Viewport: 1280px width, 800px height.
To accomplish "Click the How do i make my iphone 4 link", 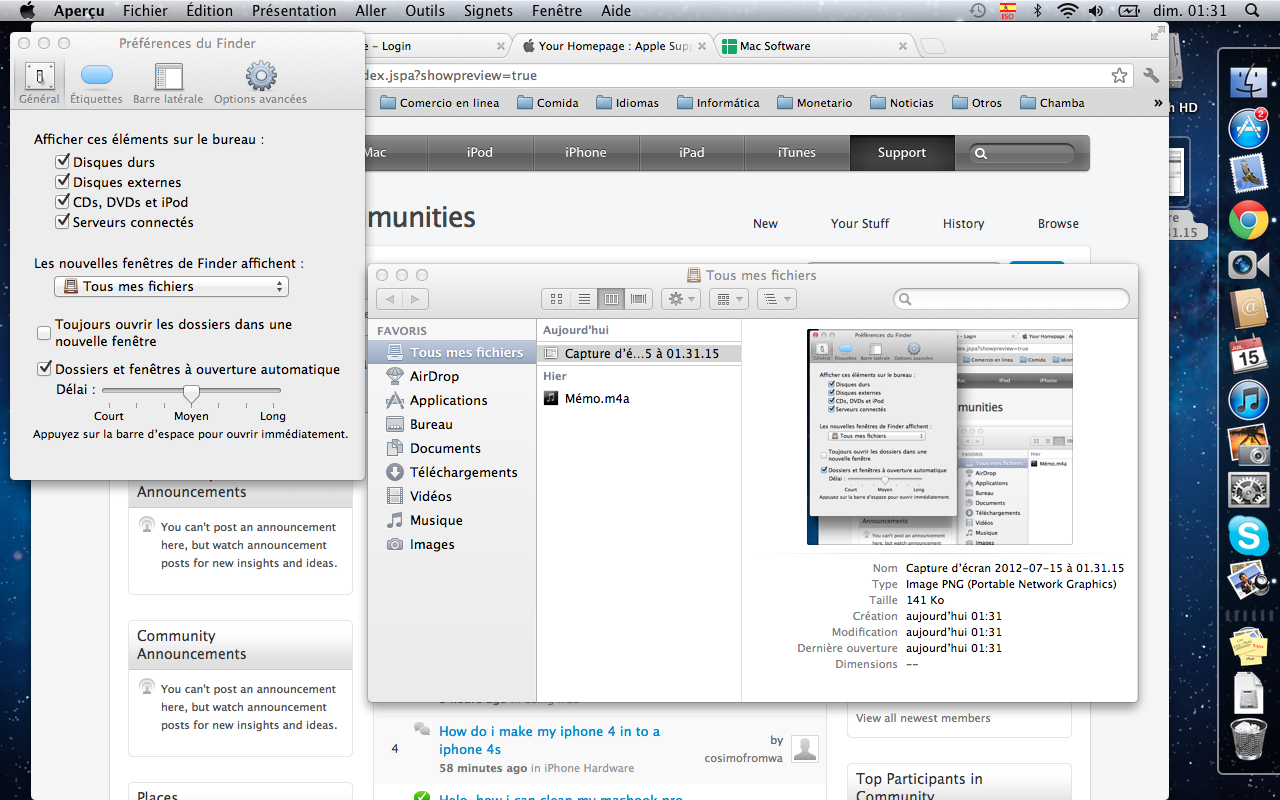I will [549, 740].
